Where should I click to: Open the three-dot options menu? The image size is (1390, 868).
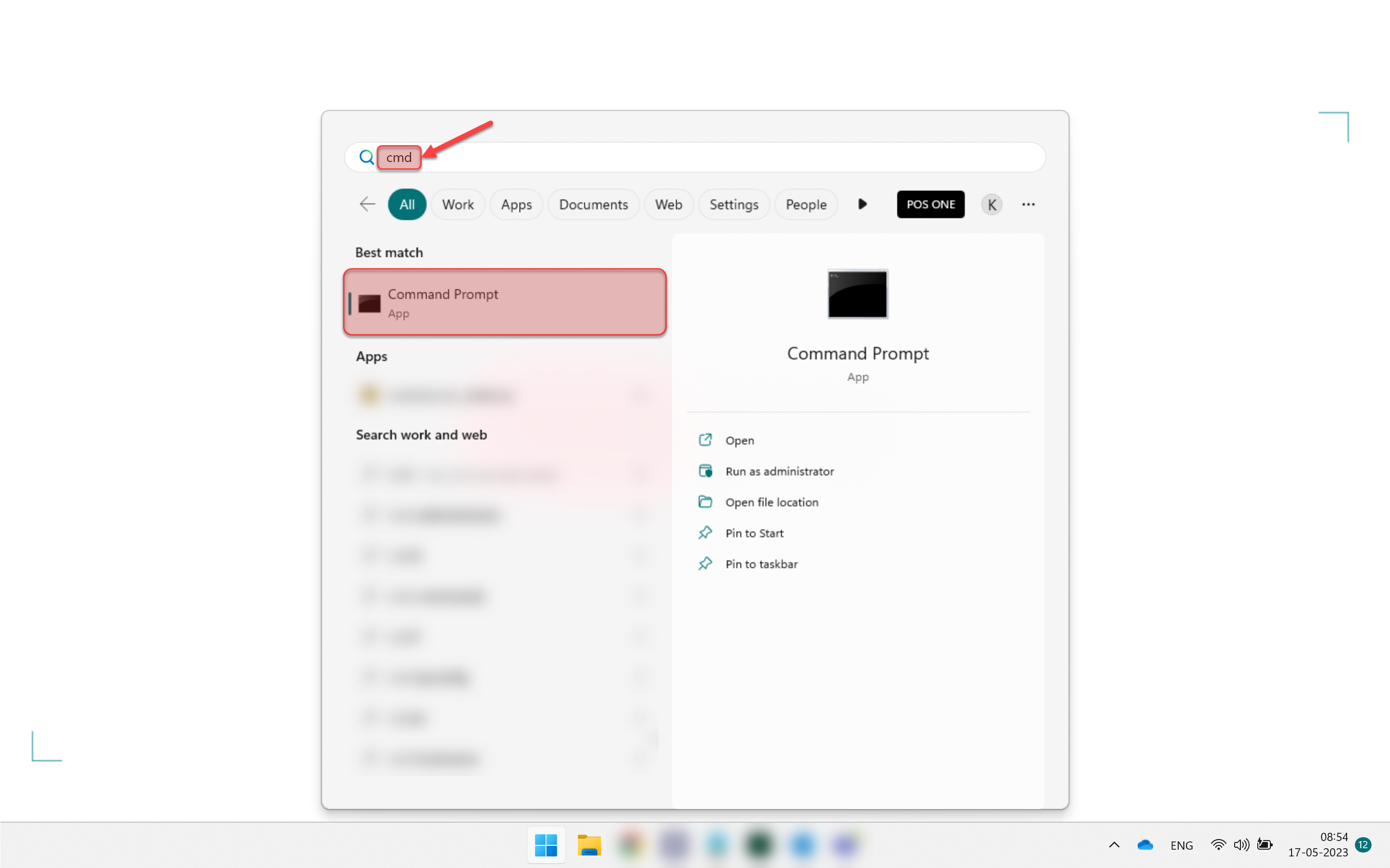pos(1028,204)
